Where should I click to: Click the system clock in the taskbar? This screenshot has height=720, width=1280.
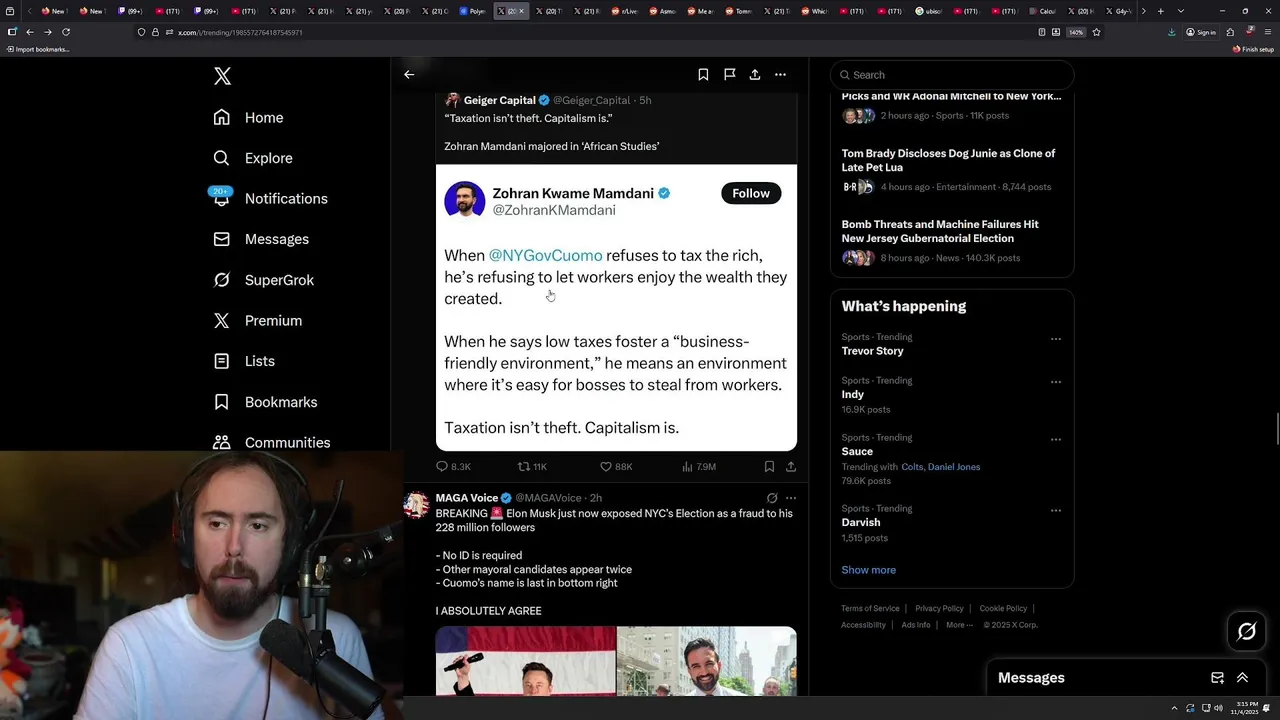[1247, 707]
